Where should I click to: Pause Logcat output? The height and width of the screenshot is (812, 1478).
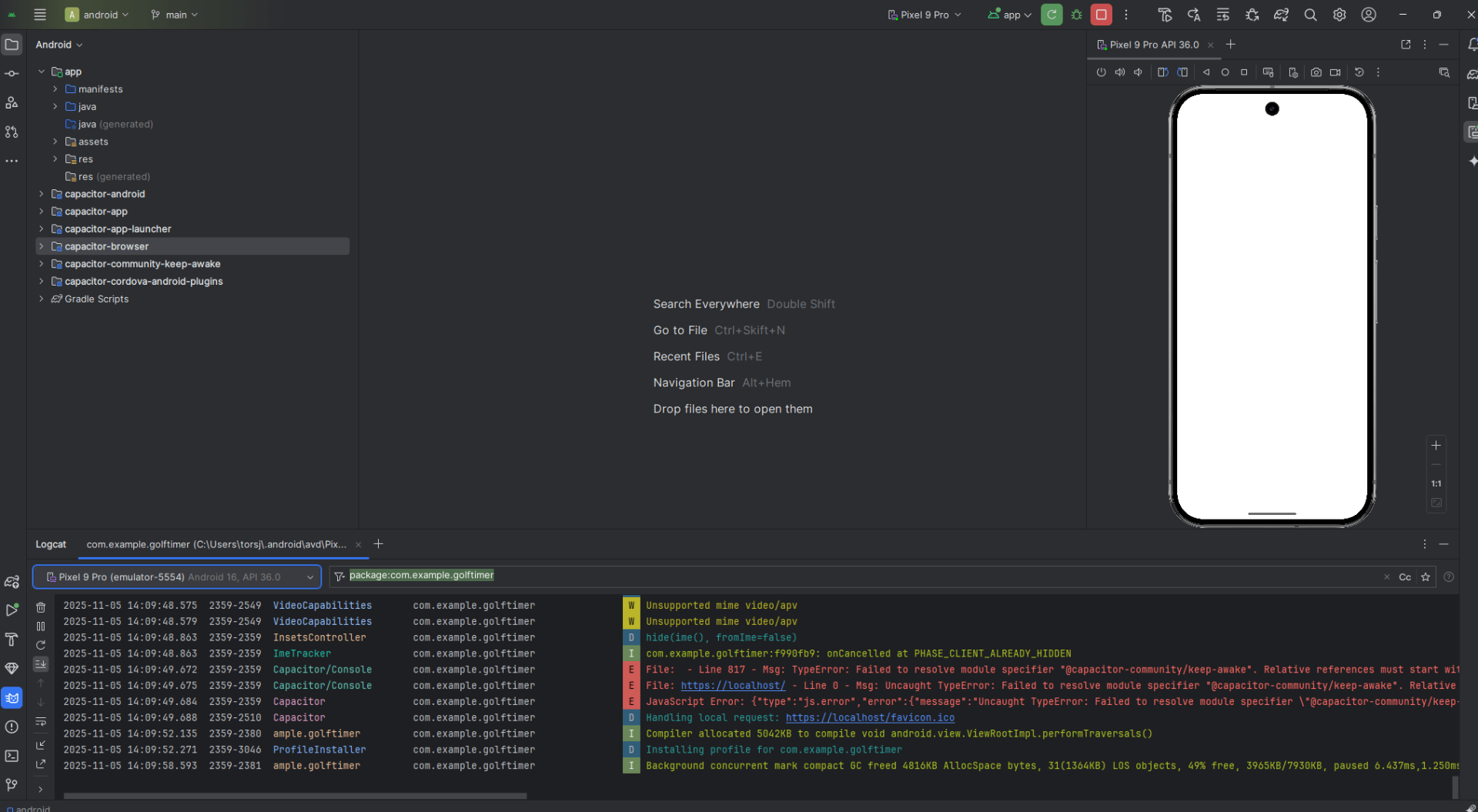[41, 627]
